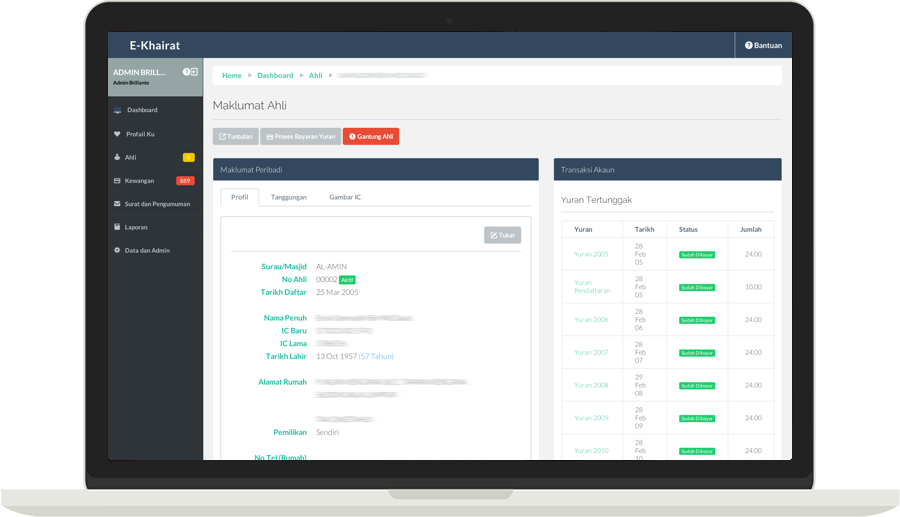The height and width of the screenshot is (517, 900).
Task: Click the book icon next to Laporan
Action: (x=117, y=227)
